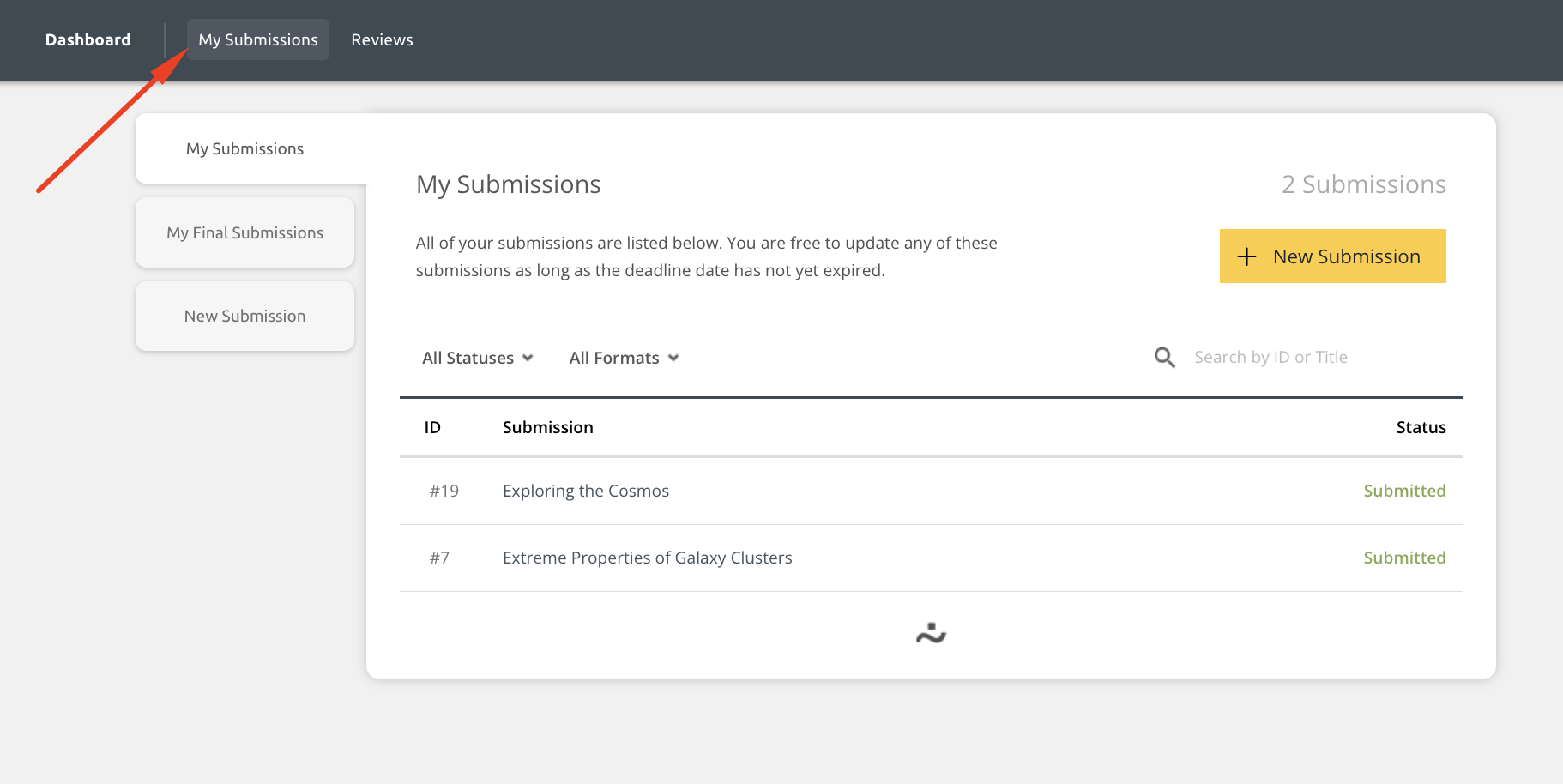Click the search magnifier icon

[1163, 357]
